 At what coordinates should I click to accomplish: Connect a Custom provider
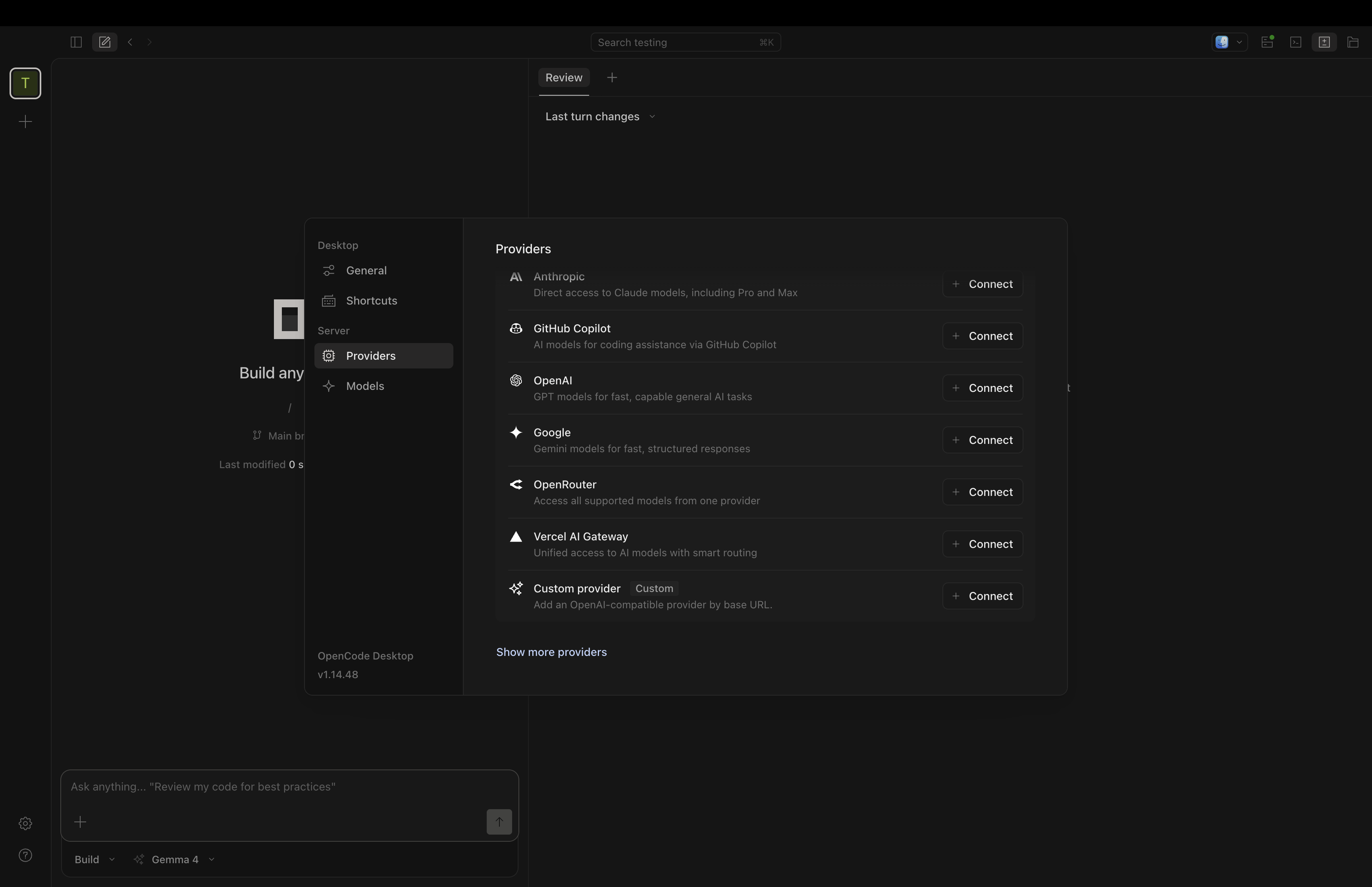coord(982,596)
